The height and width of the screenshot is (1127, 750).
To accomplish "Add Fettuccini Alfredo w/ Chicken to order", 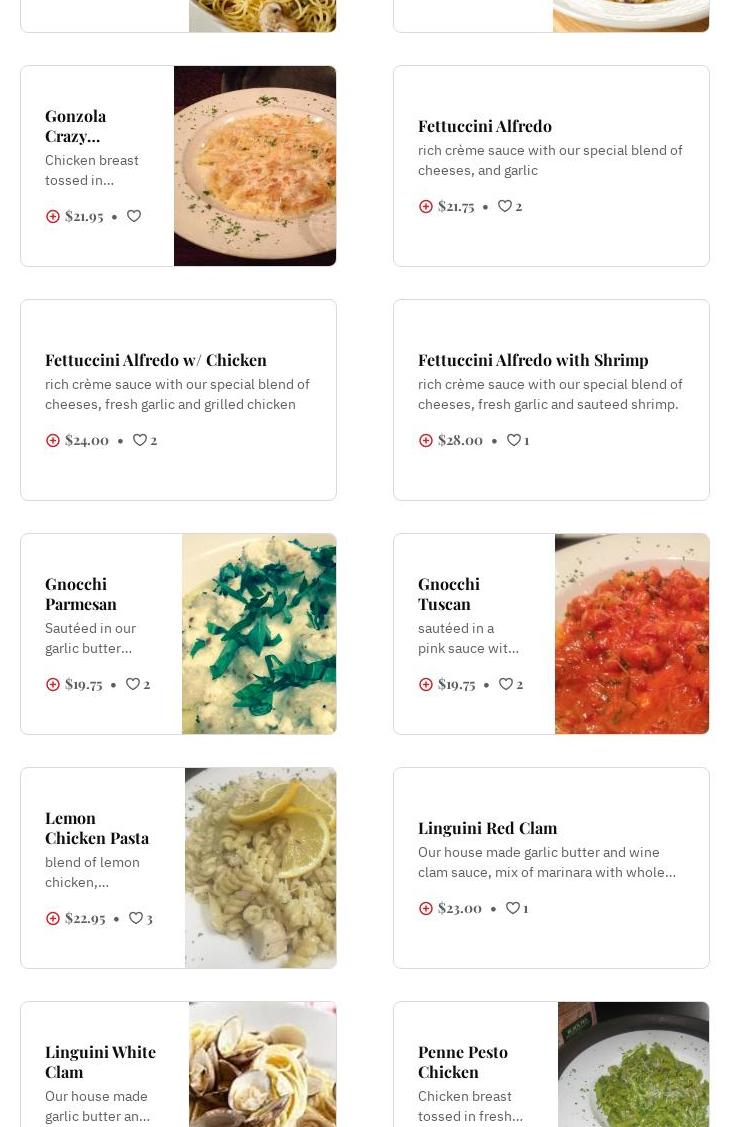I will click(x=53, y=440).
